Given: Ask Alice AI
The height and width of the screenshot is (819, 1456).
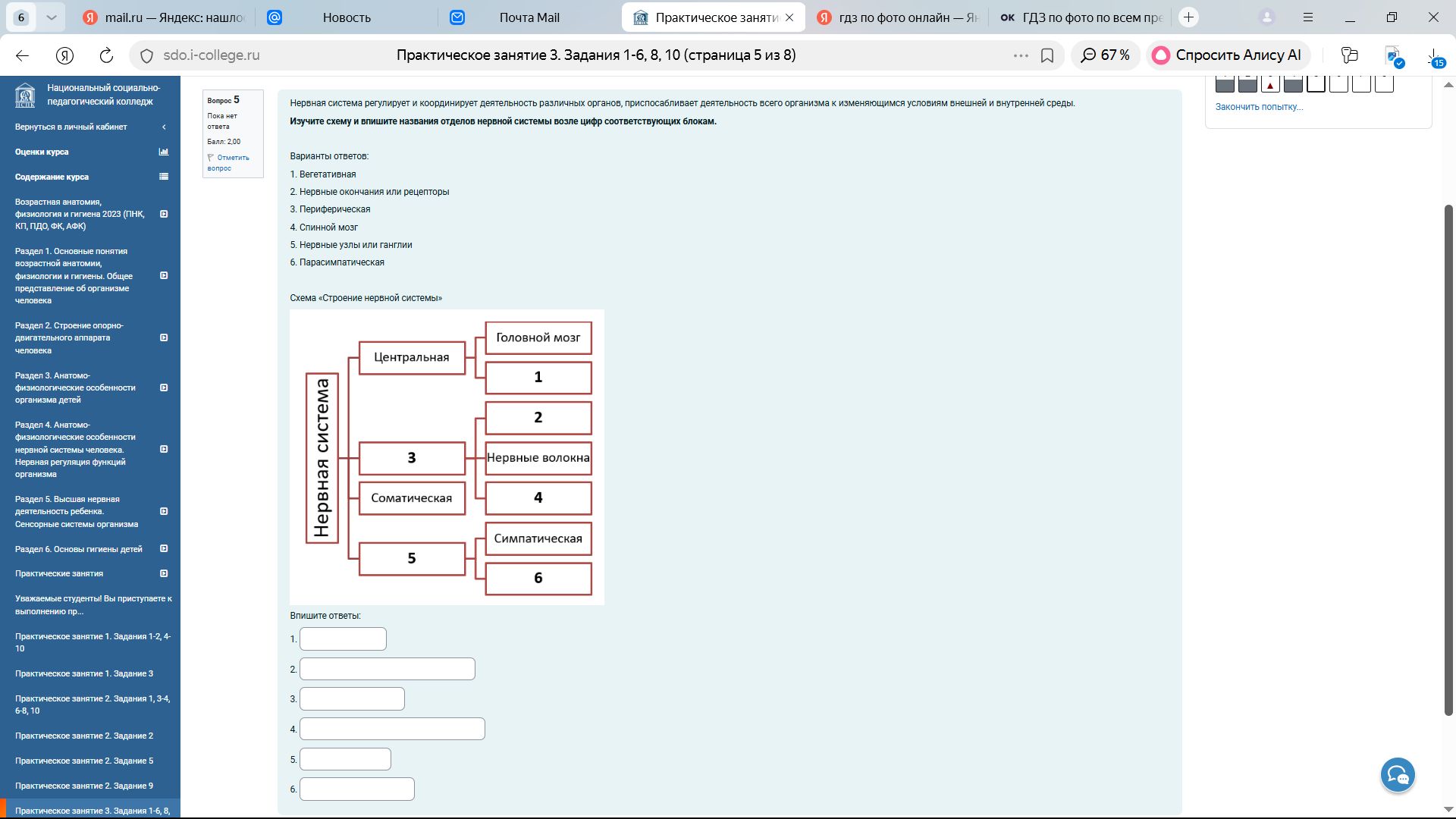Looking at the screenshot, I should point(1227,55).
